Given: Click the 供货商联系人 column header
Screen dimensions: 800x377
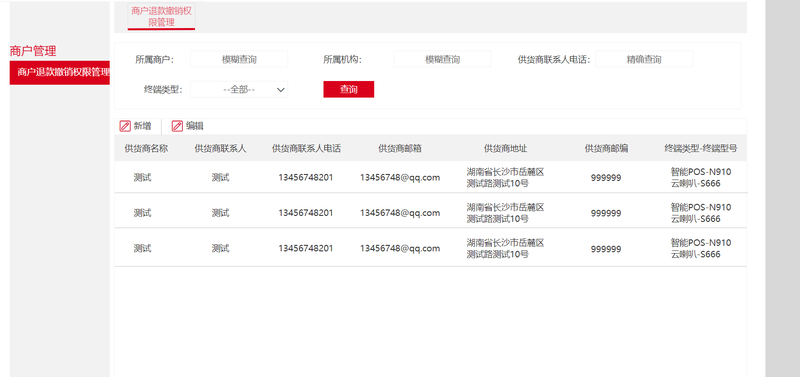Looking at the screenshot, I should click(220, 148).
